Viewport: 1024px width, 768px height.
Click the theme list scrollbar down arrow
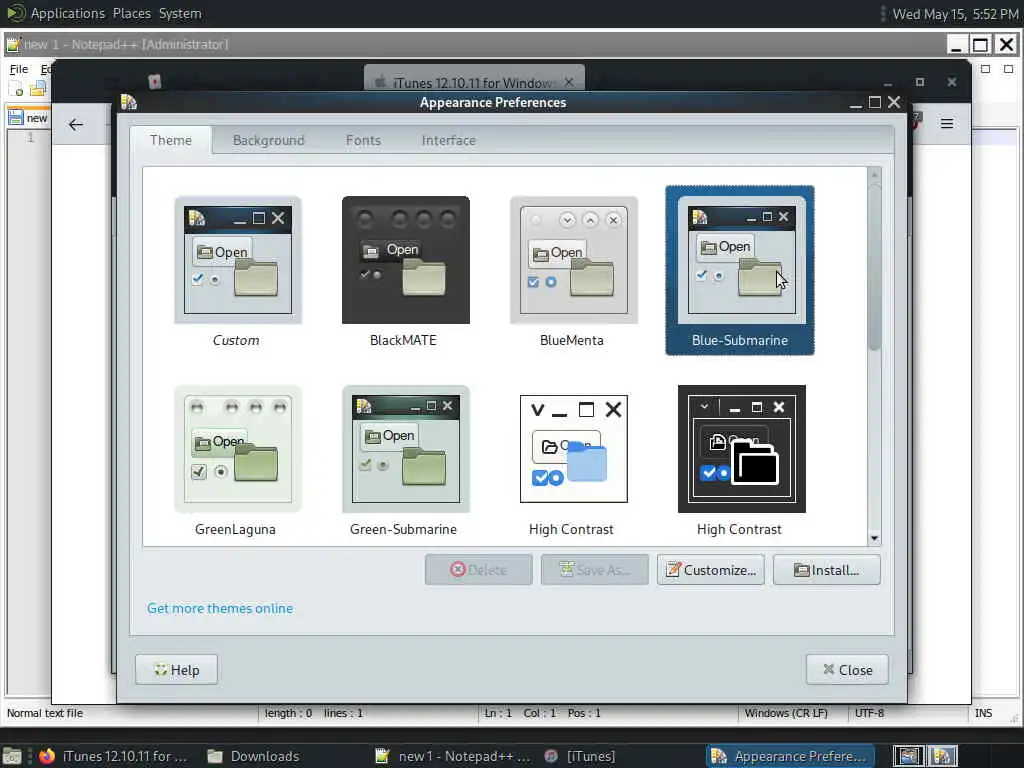click(874, 539)
